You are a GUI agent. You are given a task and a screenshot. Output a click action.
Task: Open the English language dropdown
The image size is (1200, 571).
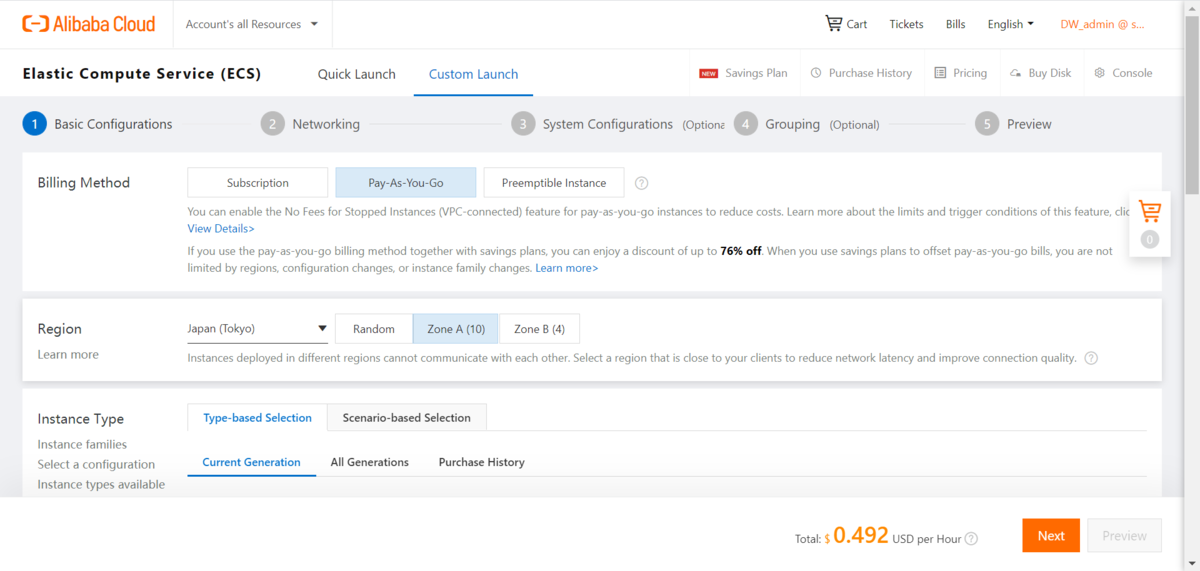pos(1011,24)
